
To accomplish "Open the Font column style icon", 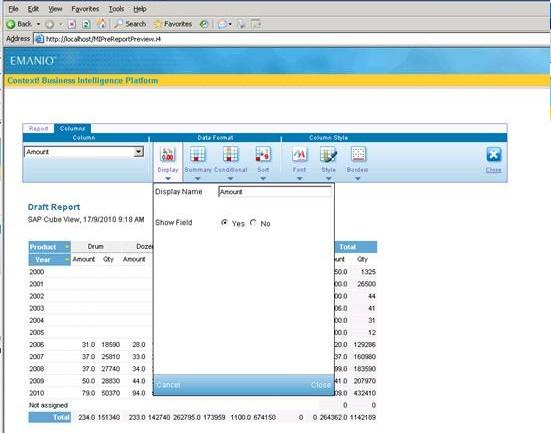I will 299,154.
